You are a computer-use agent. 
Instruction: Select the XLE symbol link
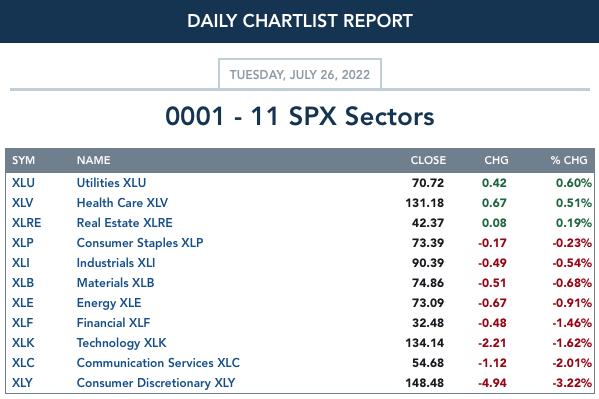pos(23,303)
